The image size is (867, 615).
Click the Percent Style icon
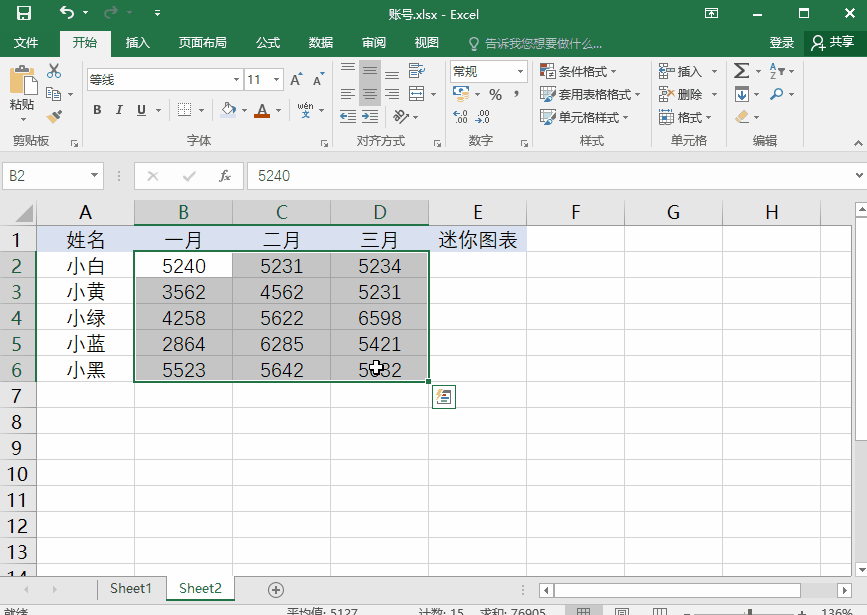point(495,94)
